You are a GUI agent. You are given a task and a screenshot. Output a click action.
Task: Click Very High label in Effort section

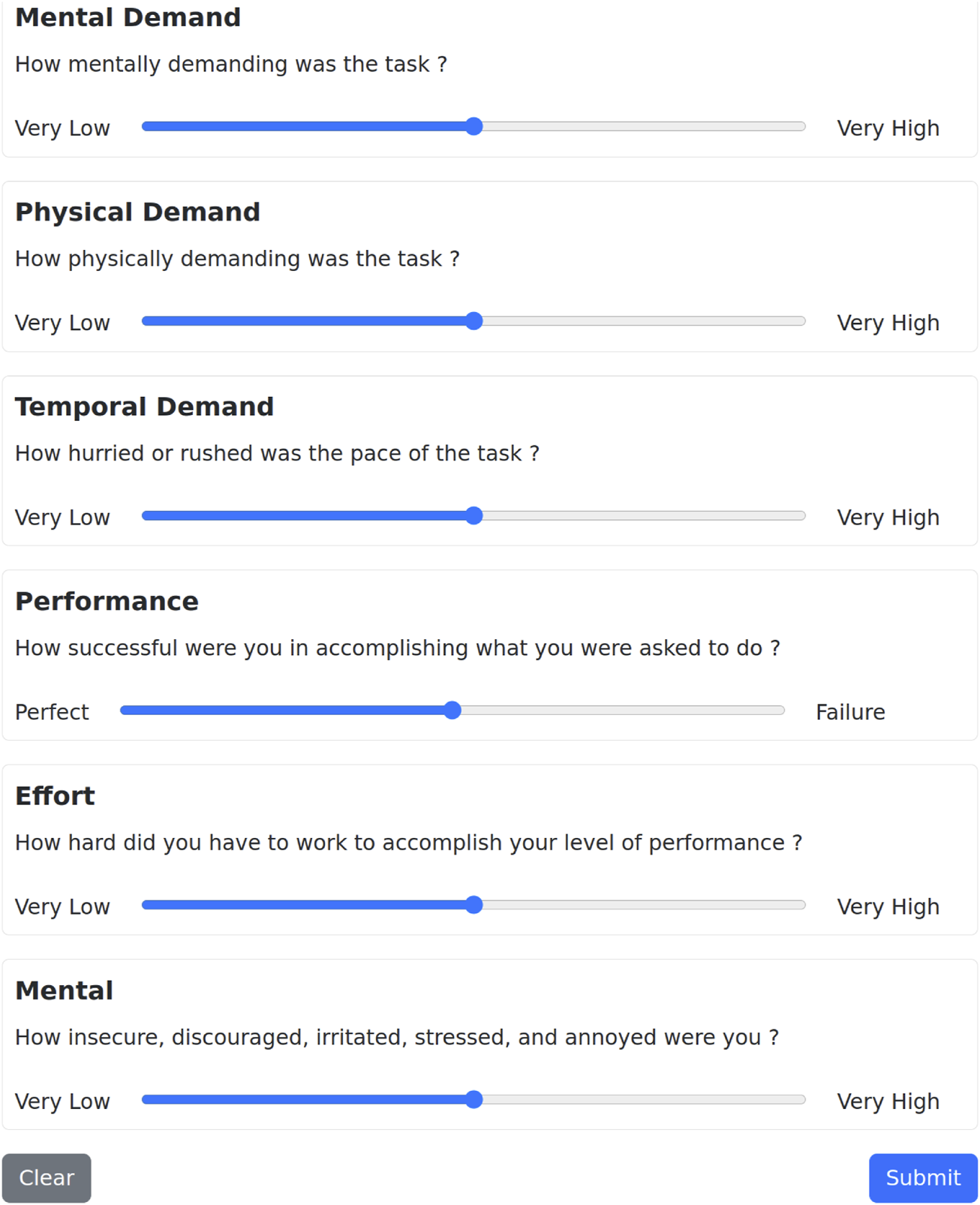pyautogui.click(x=888, y=907)
